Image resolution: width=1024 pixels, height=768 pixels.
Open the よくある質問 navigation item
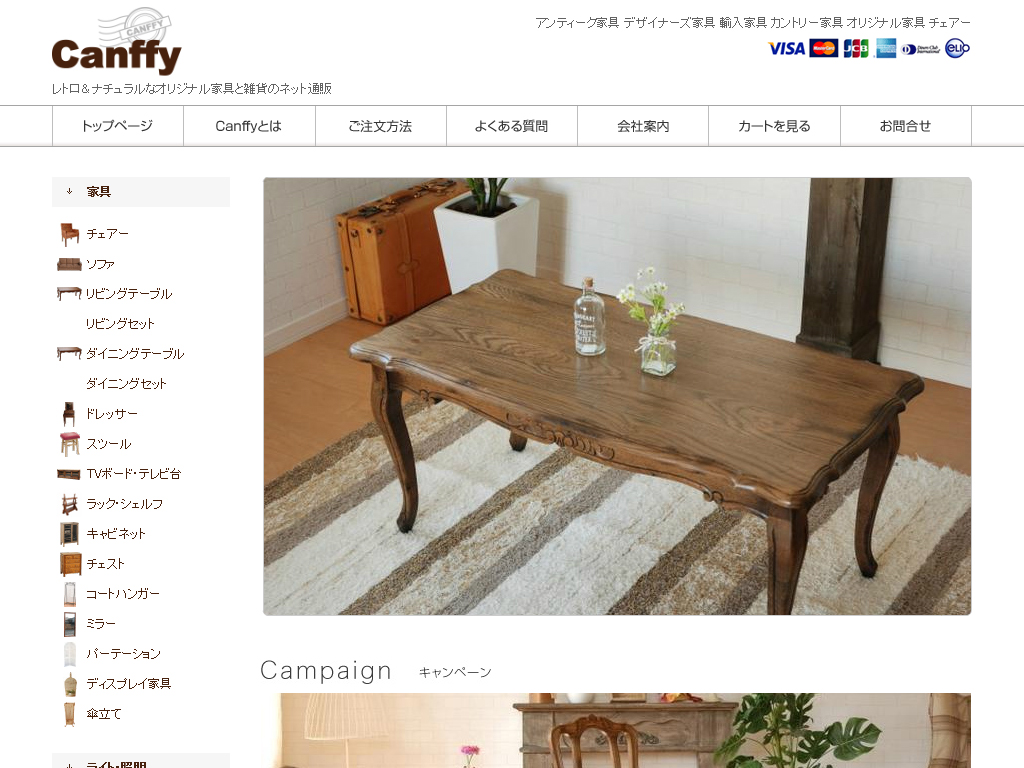511,126
